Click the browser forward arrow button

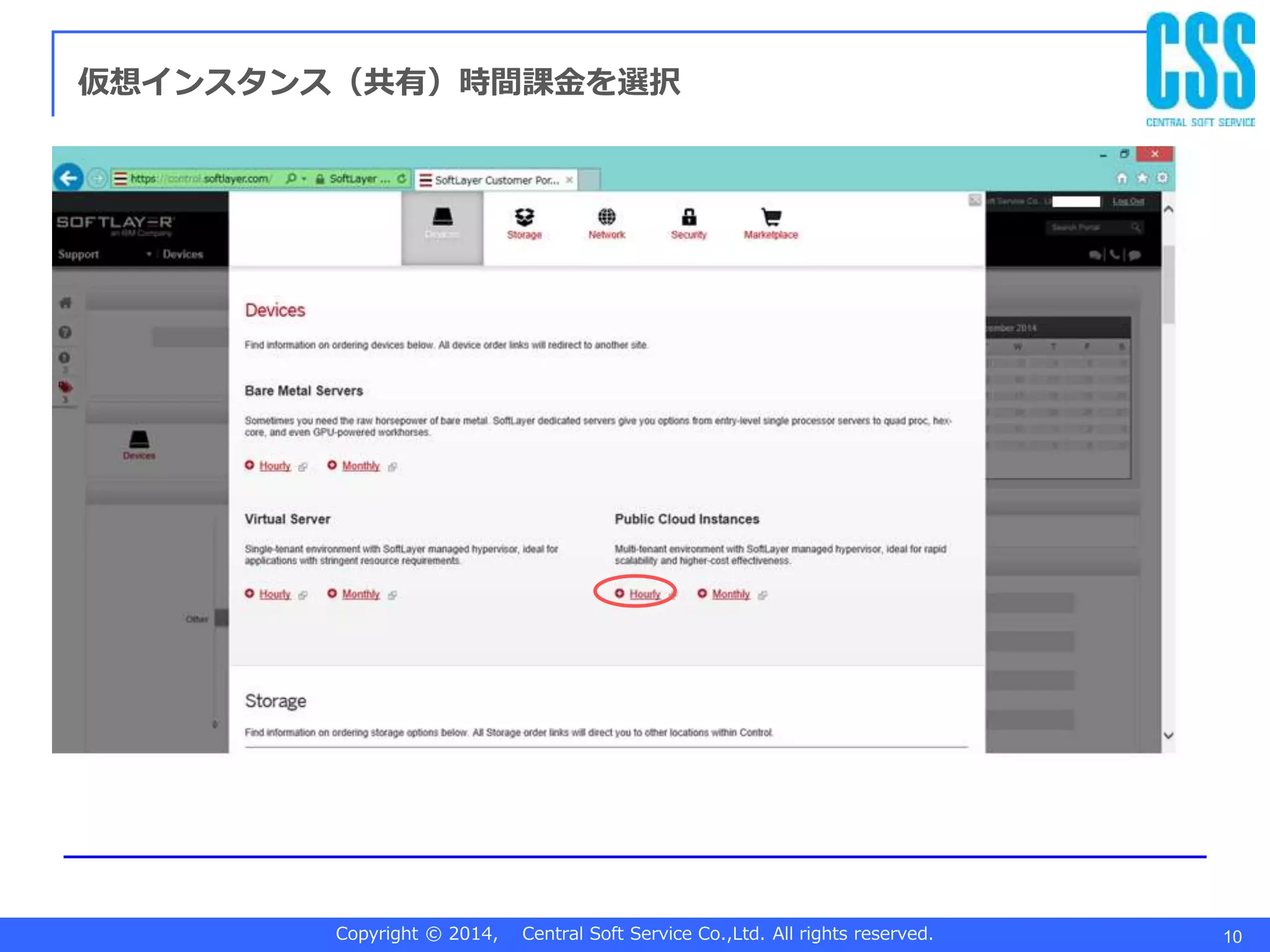(x=97, y=178)
